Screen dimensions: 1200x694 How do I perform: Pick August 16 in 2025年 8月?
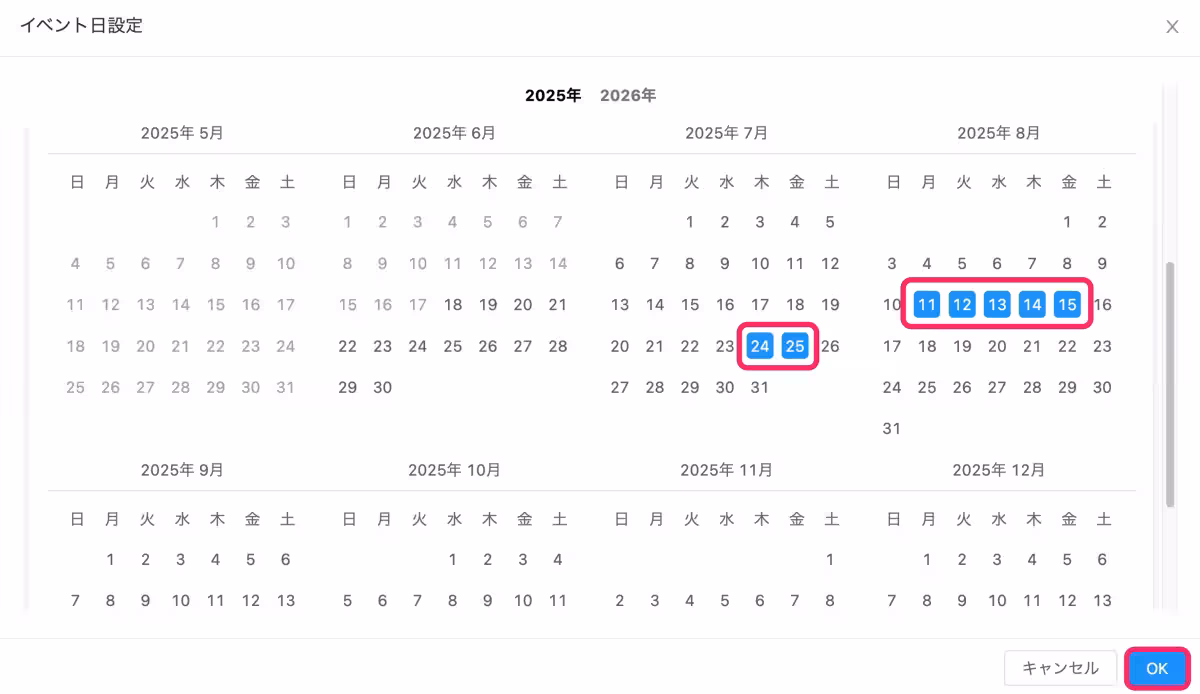[x=1102, y=305]
